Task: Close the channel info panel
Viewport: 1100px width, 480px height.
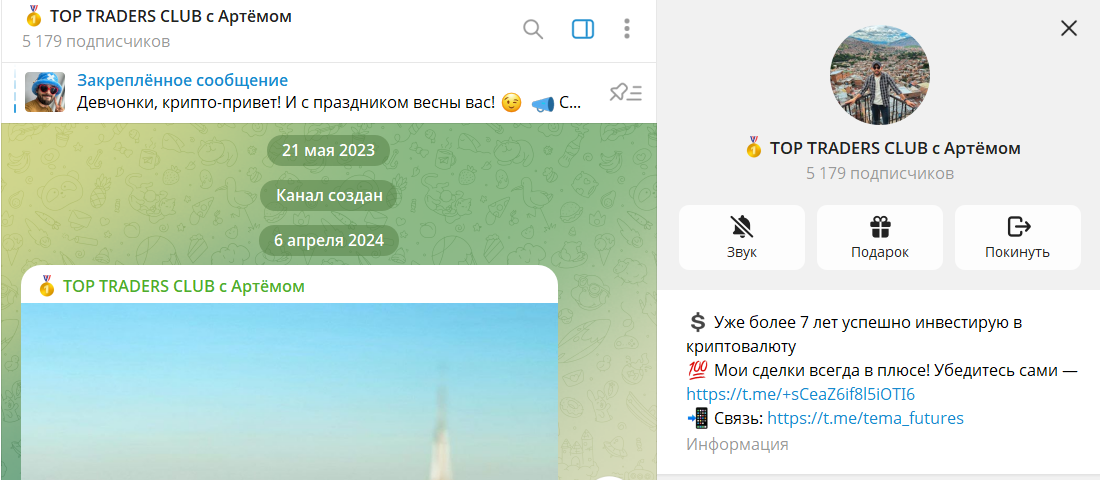Action: (x=1068, y=28)
